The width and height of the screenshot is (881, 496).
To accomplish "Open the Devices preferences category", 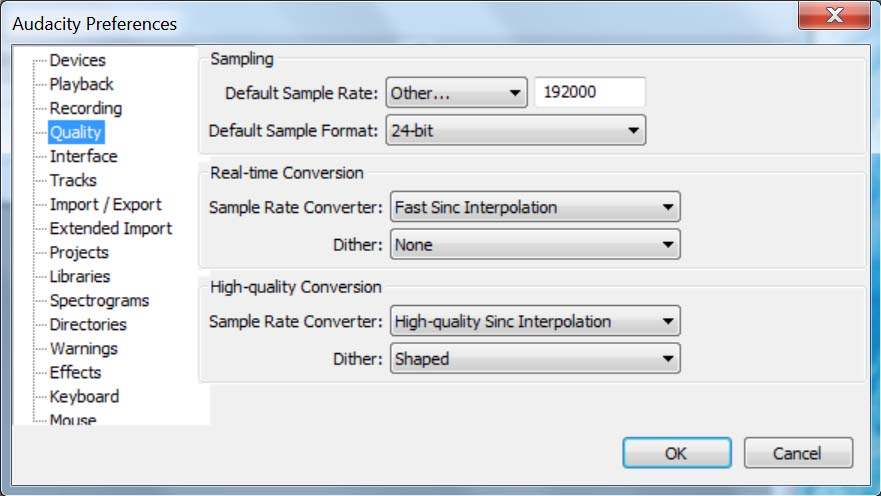I will (x=77, y=60).
